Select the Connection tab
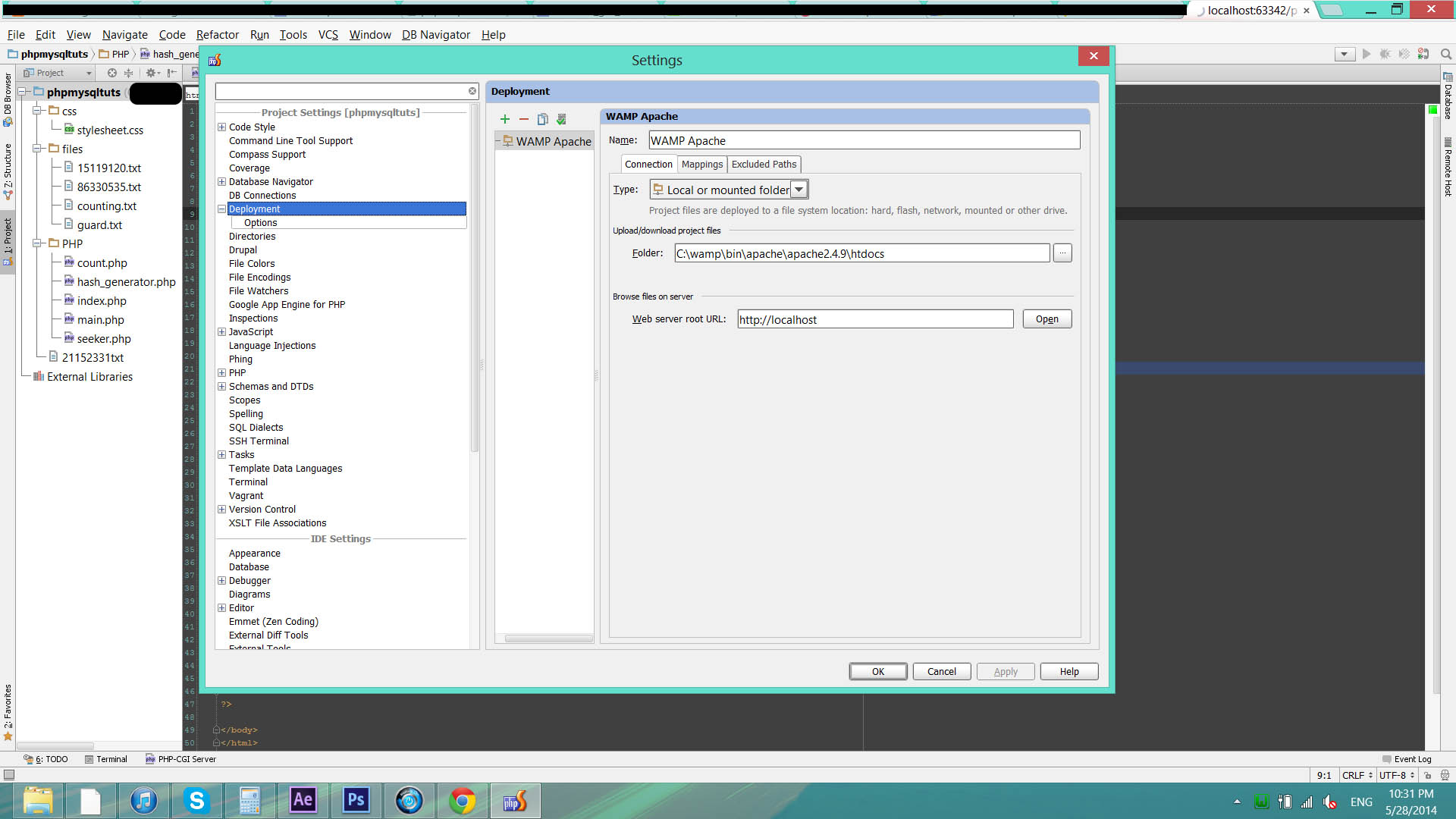 648,165
